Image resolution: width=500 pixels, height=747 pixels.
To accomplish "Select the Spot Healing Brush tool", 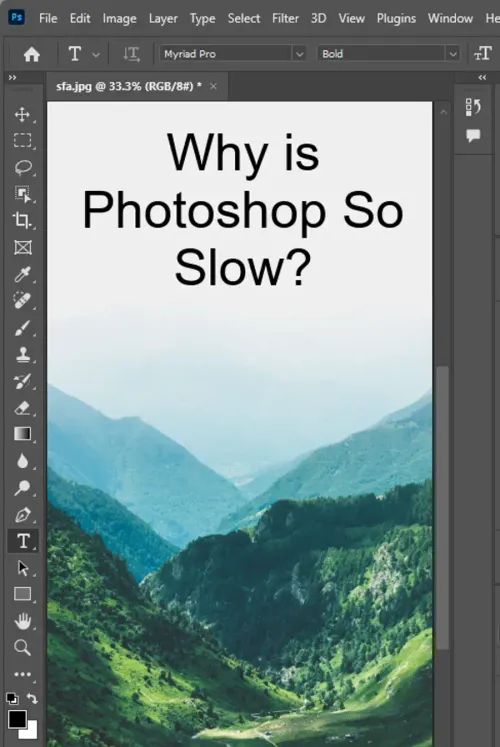I will pos(22,301).
